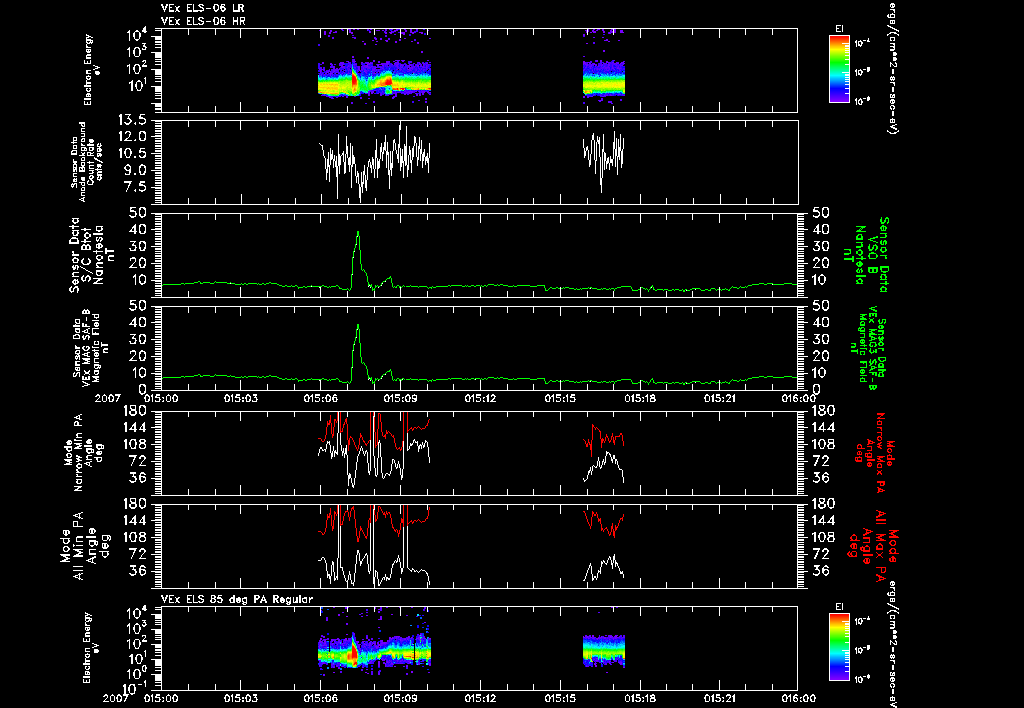Click the second white trace segment in count rate plot

tap(603, 159)
